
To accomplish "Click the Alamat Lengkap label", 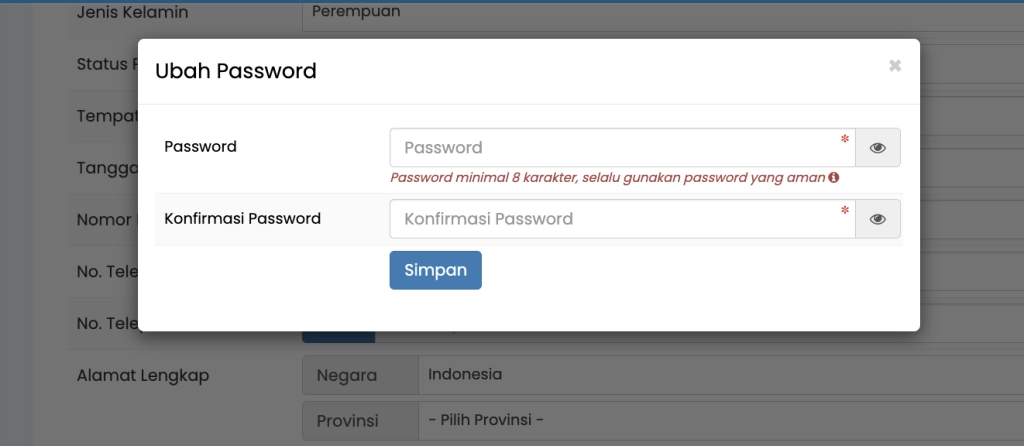I will click(x=143, y=376).
